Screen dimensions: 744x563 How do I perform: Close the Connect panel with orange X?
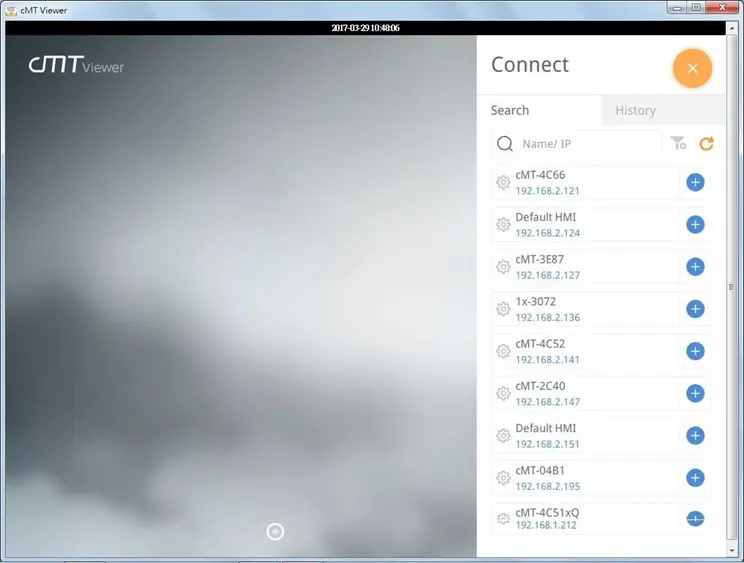tap(692, 68)
